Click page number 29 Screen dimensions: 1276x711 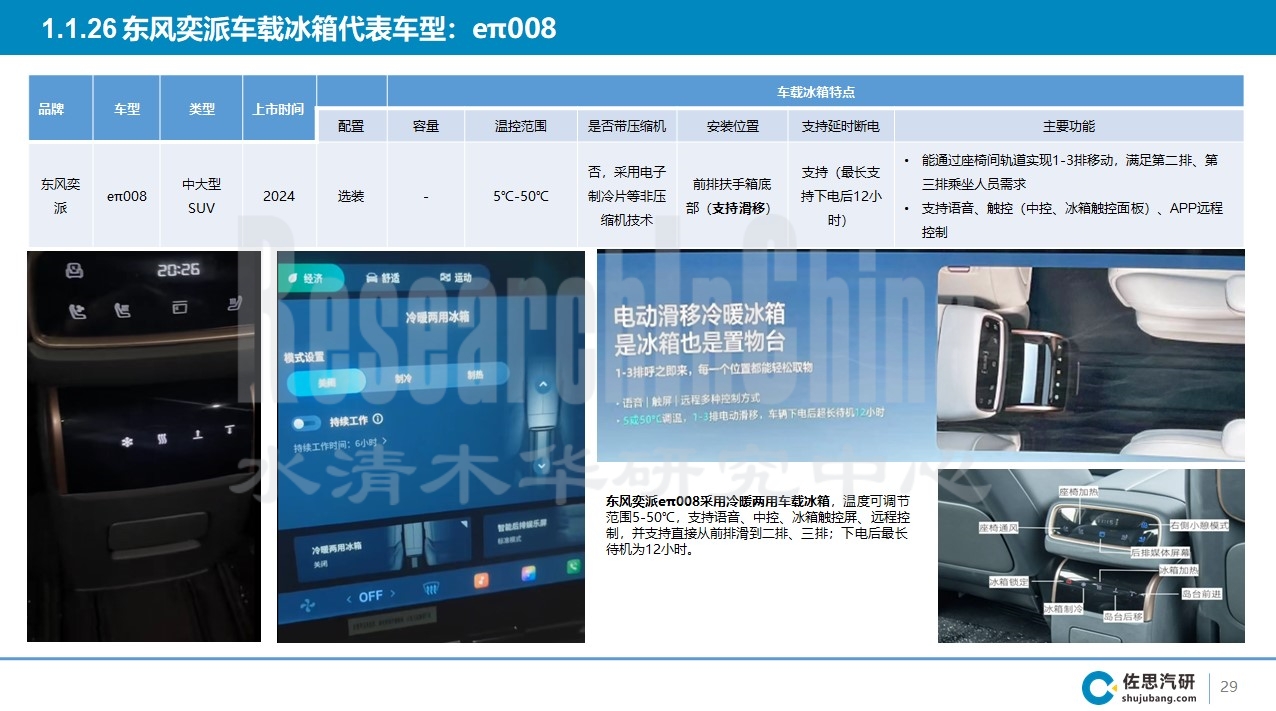click(x=1229, y=686)
